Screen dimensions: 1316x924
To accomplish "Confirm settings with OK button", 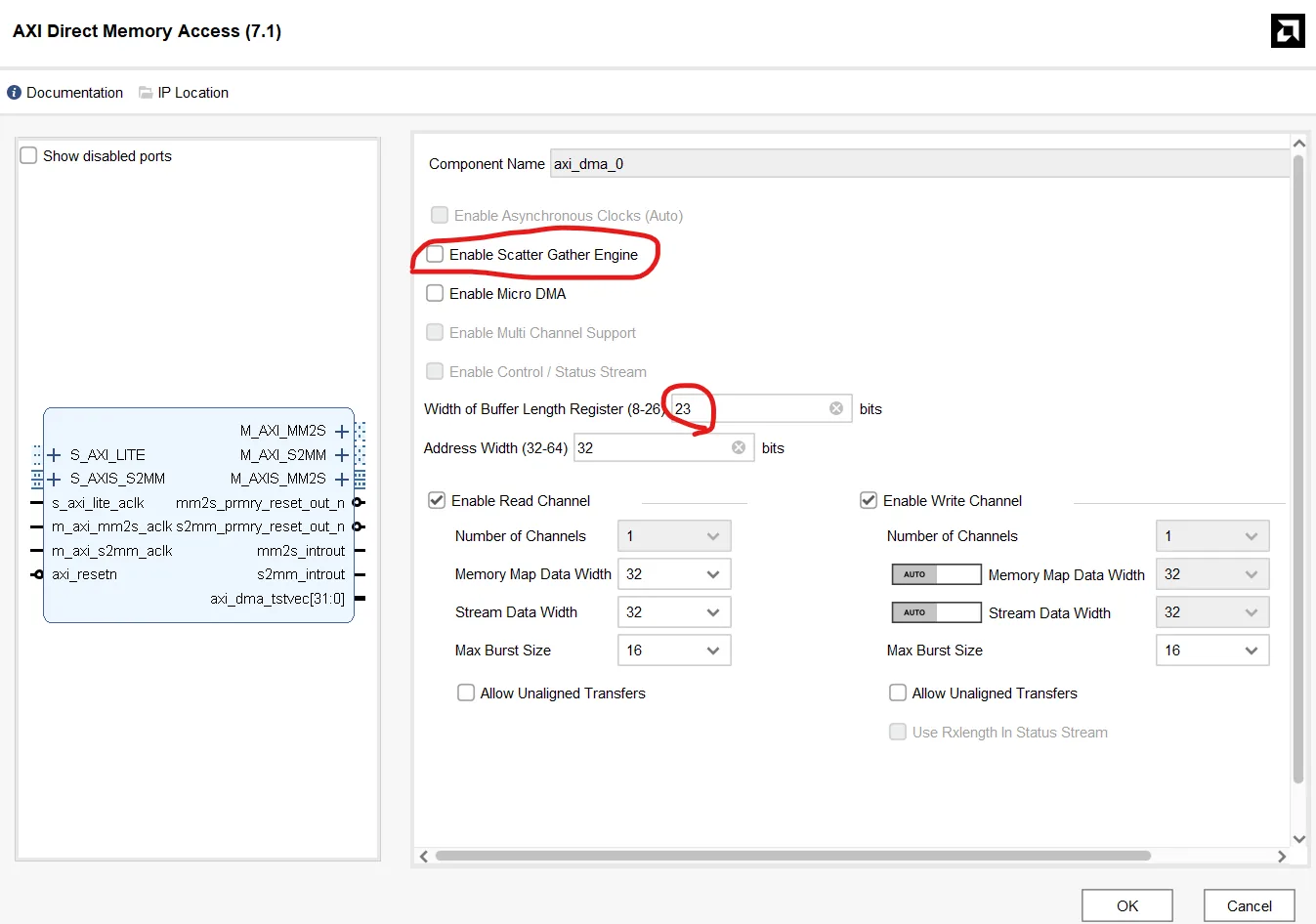I will (1127, 905).
